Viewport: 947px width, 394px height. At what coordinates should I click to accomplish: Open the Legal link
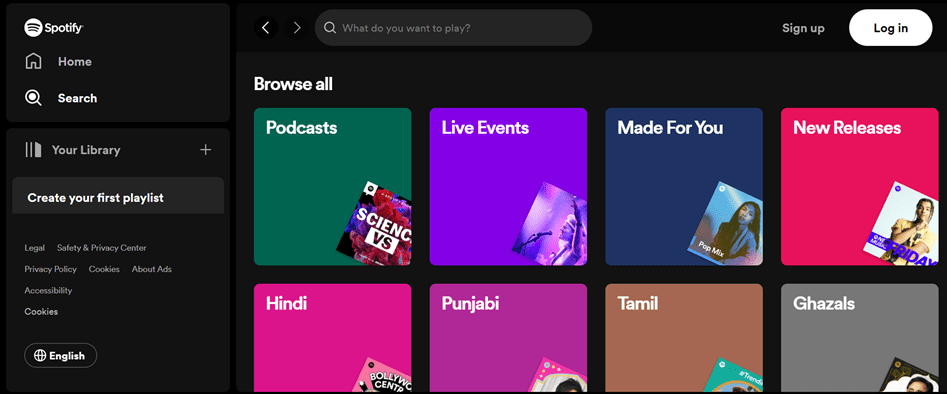[x=34, y=248]
